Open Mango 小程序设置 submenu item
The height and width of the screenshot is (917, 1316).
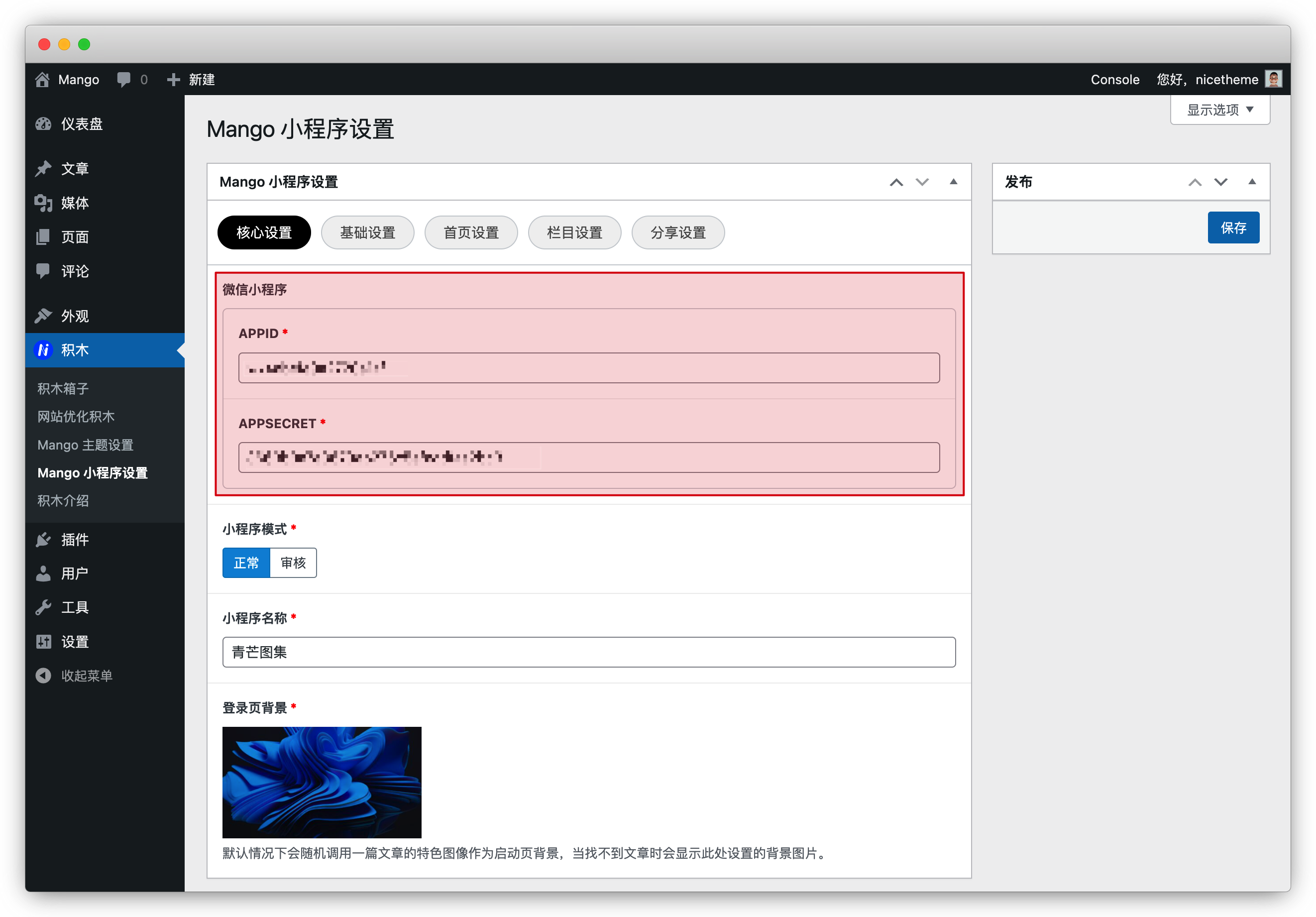pos(93,473)
